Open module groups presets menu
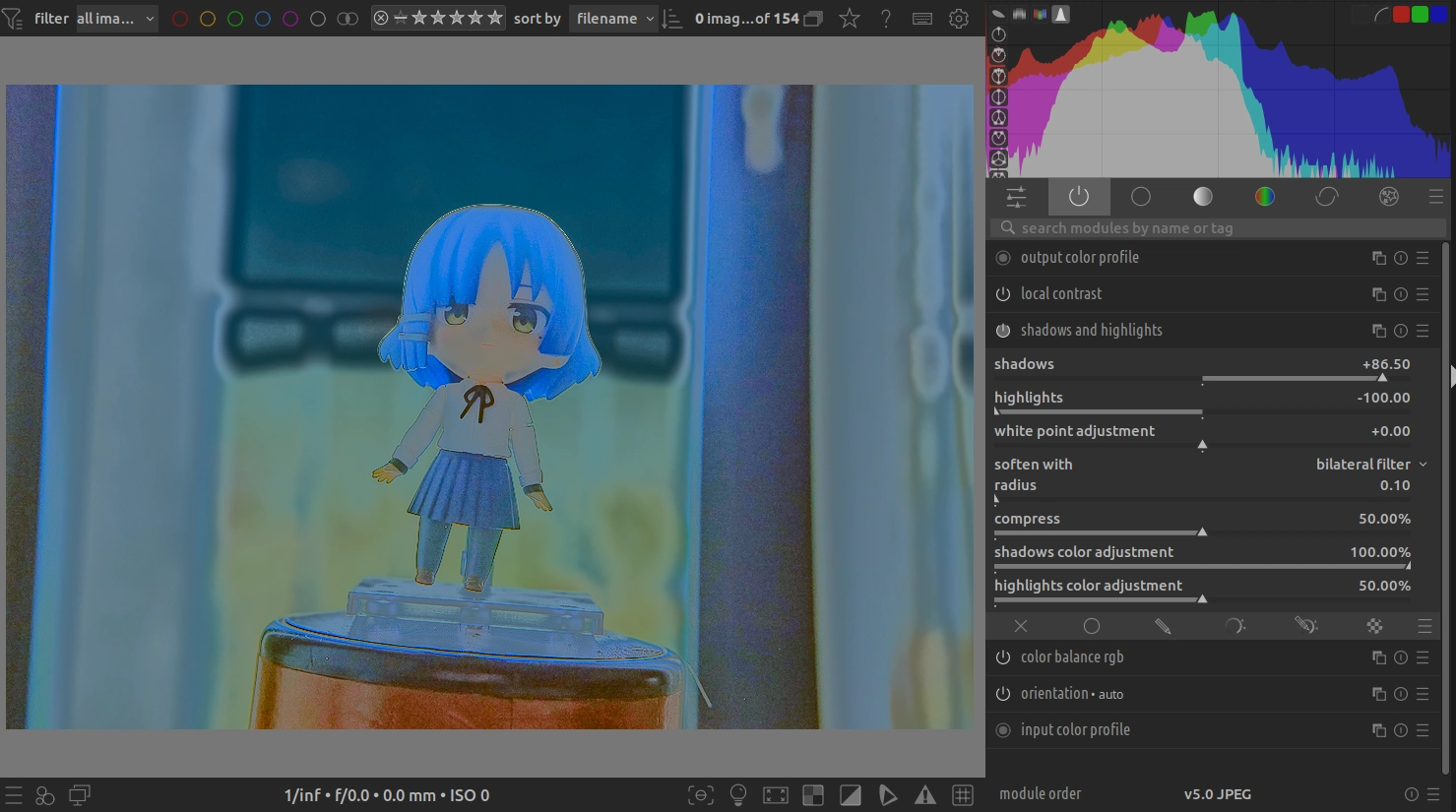 tap(1436, 197)
